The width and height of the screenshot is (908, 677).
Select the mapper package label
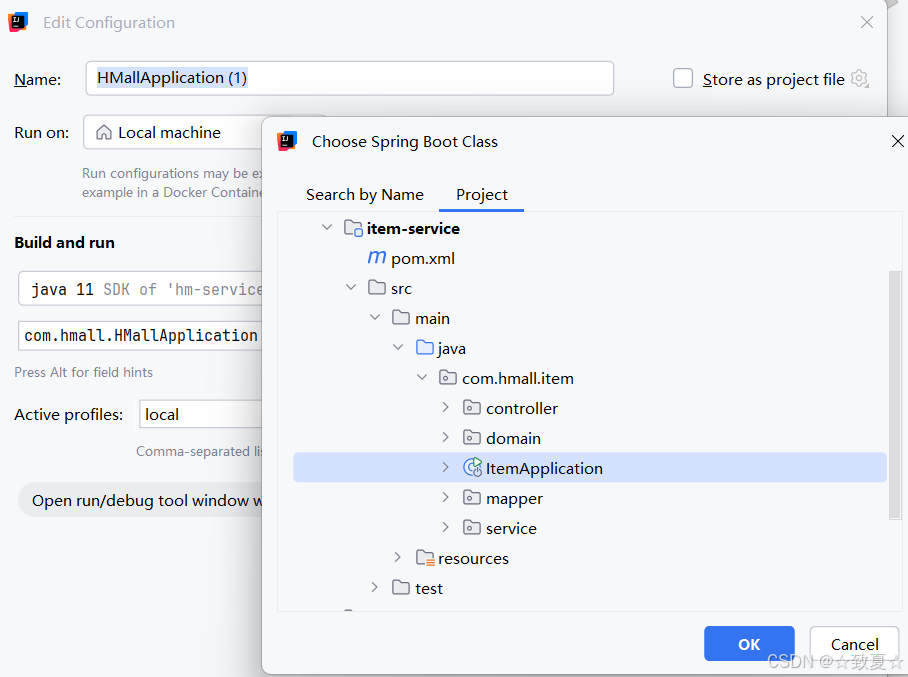pyautogui.click(x=514, y=499)
